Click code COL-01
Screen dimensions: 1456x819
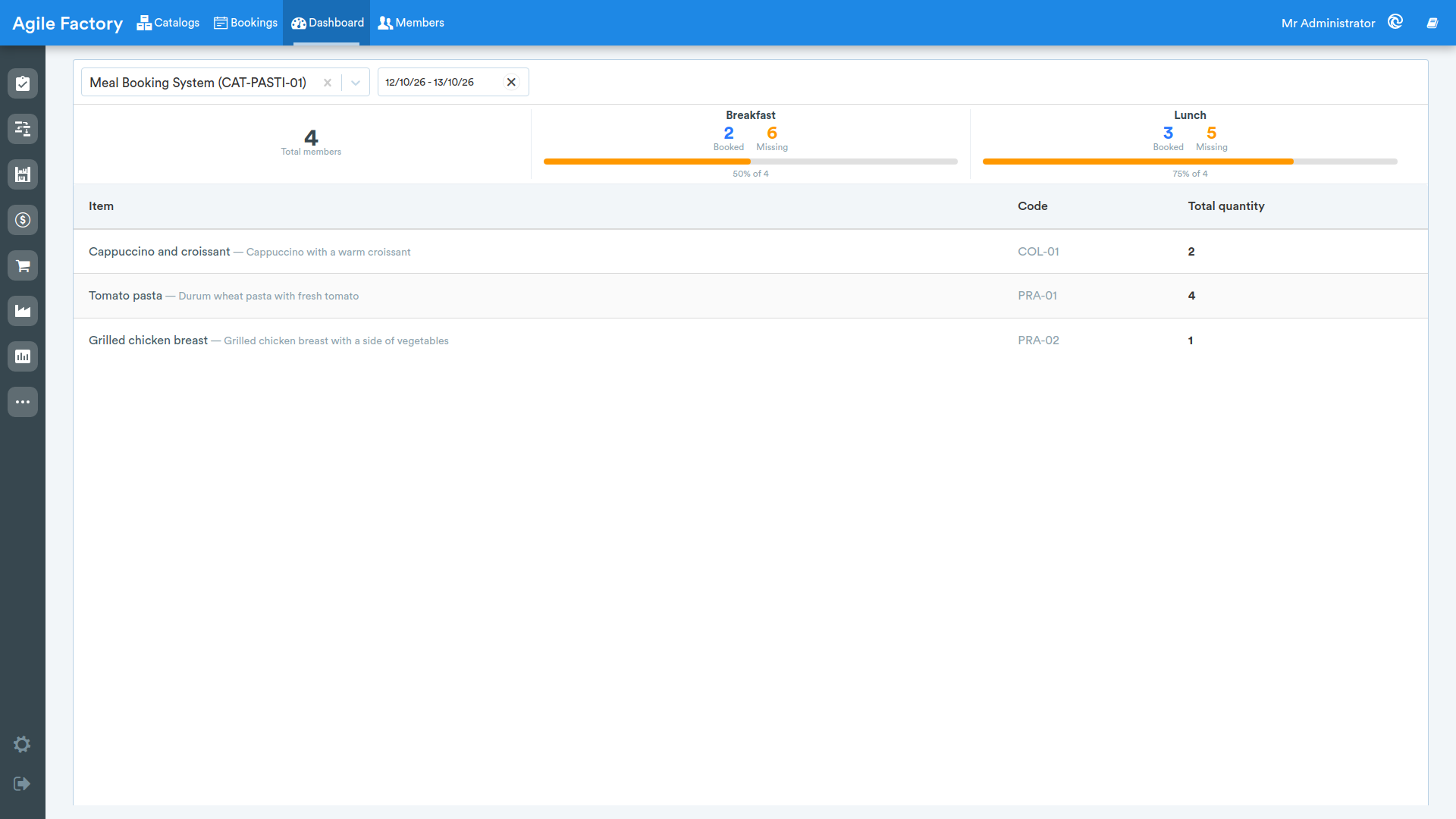[1038, 252]
